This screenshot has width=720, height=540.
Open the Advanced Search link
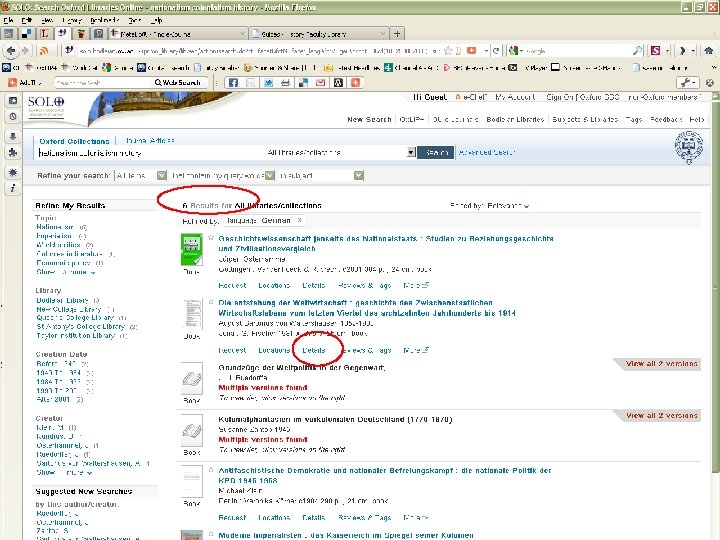coord(487,152)
